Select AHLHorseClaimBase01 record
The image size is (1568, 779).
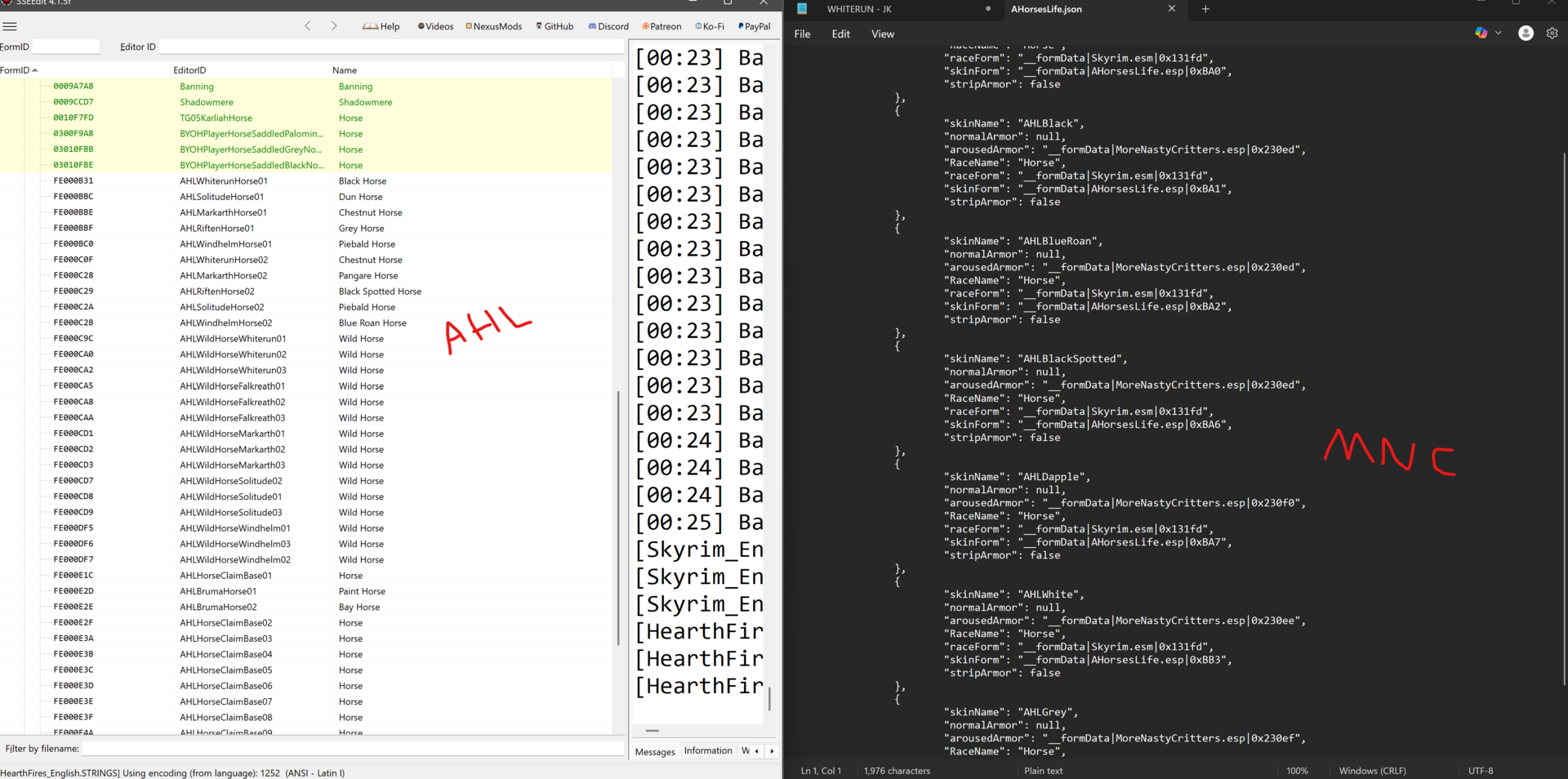coord(305,576)
